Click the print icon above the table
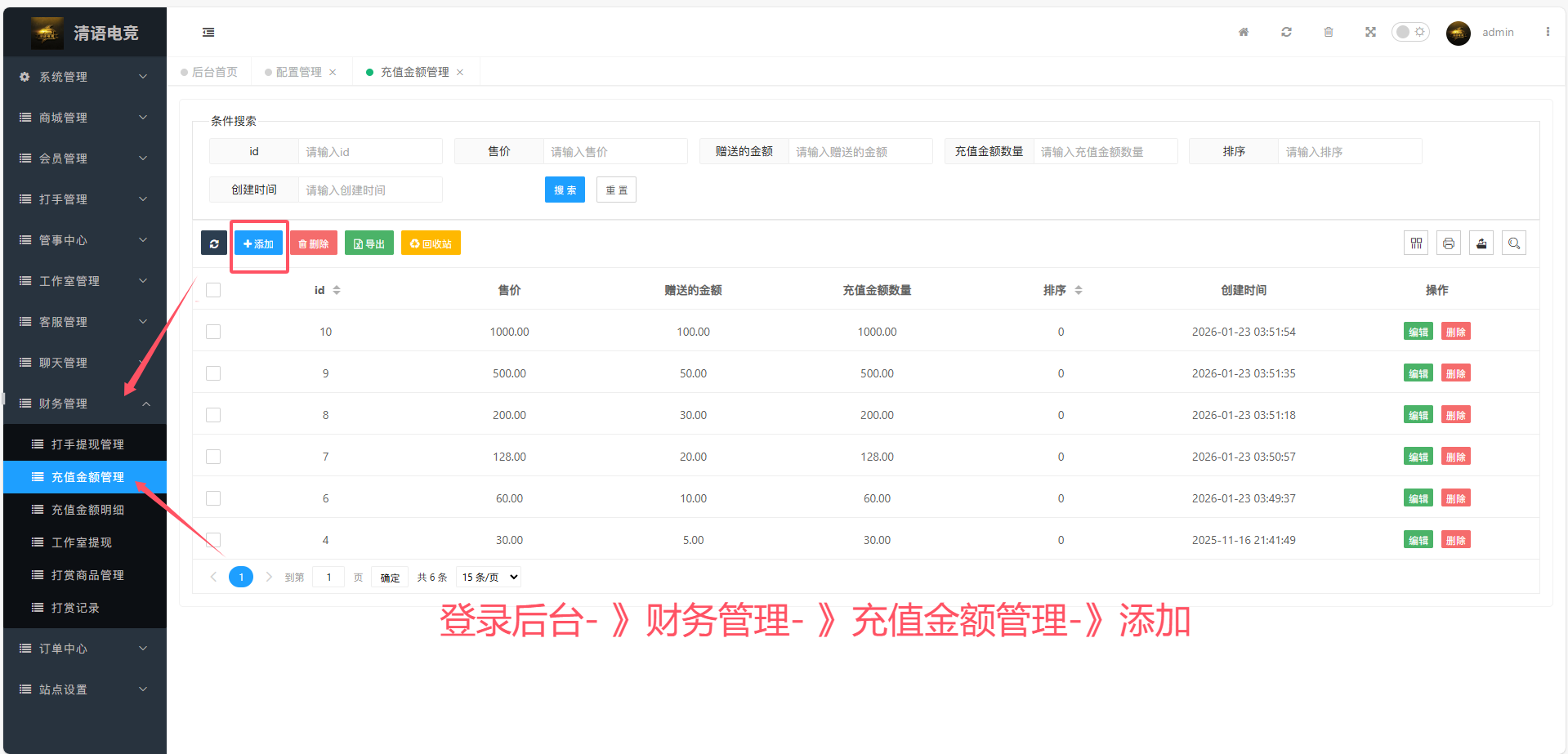This screenshot has height=754, width=1568. 1449,243
